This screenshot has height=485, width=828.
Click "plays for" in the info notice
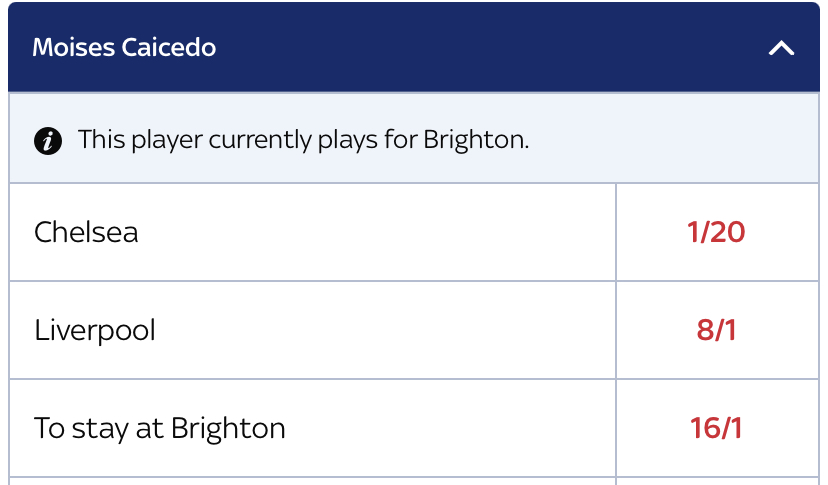tap(368, 141)
